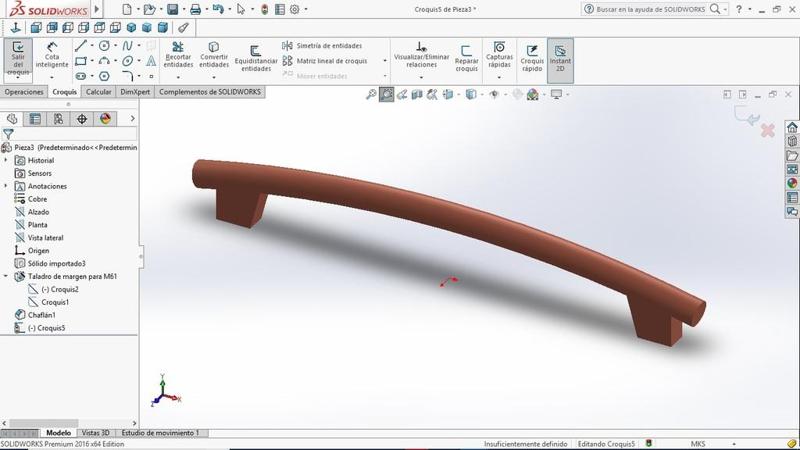
Task: Switch to Calcular tab
Action: point(98,92)
